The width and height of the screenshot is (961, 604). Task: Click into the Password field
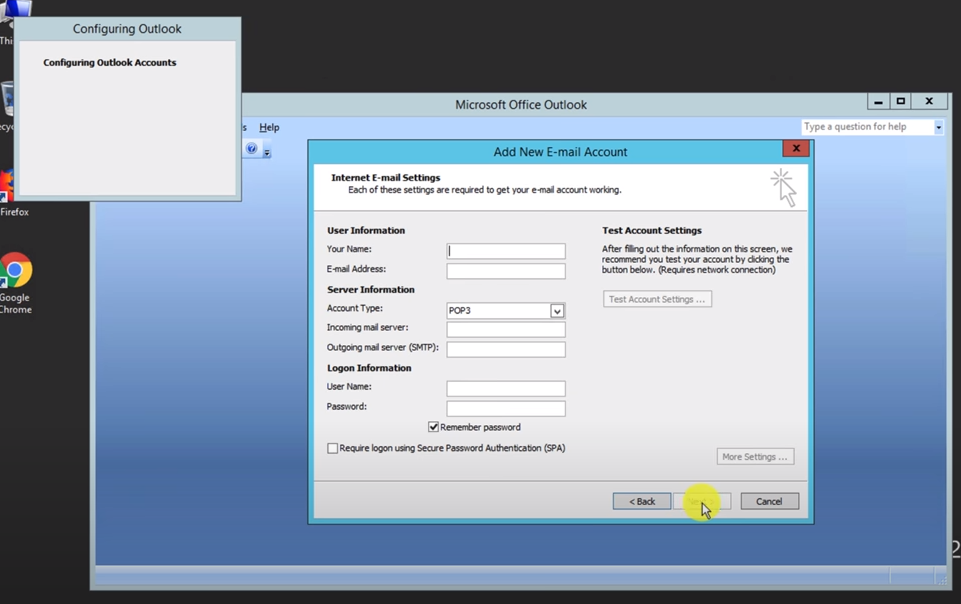(x=506, y=409)
